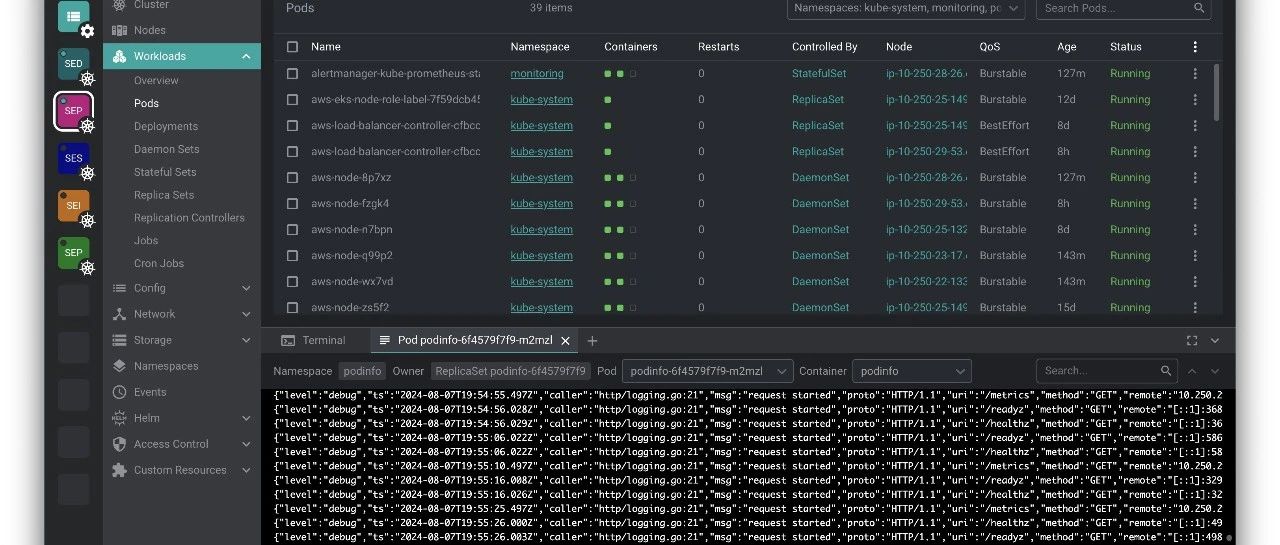Screen dimensions: 1280x545
Task: Open actions menu for alertmanager-kube-prometheus pod
Action: (1195, 74)
